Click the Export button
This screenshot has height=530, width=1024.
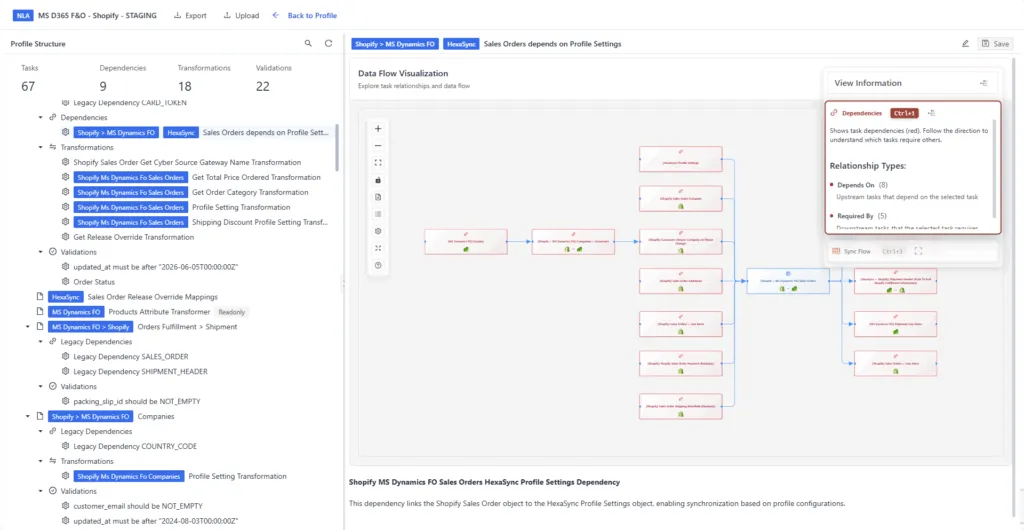(x=190, y=16)
